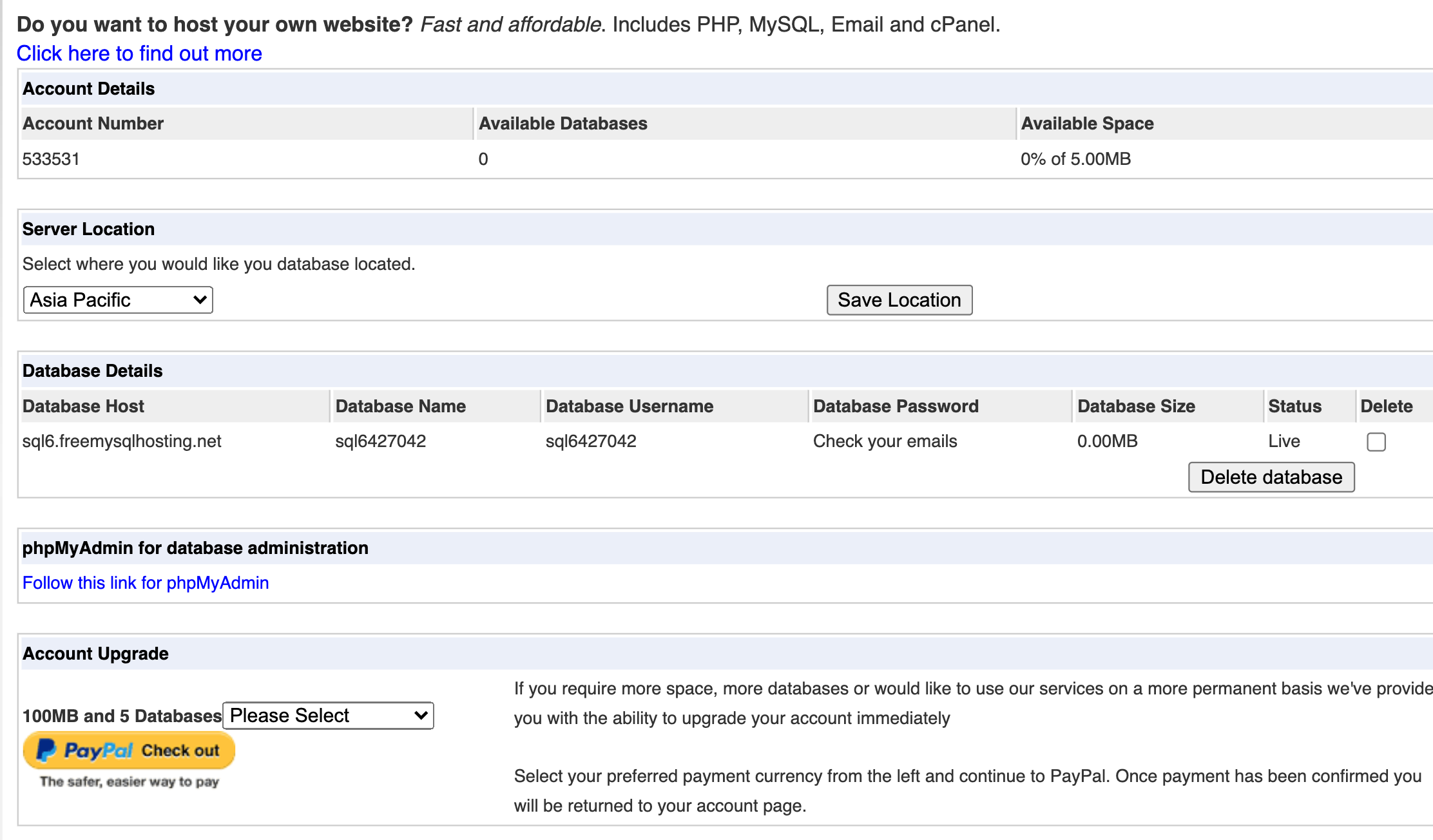Click the Check your emails password text
This screenshot has width=1433, height=840.
pos(885,441)
